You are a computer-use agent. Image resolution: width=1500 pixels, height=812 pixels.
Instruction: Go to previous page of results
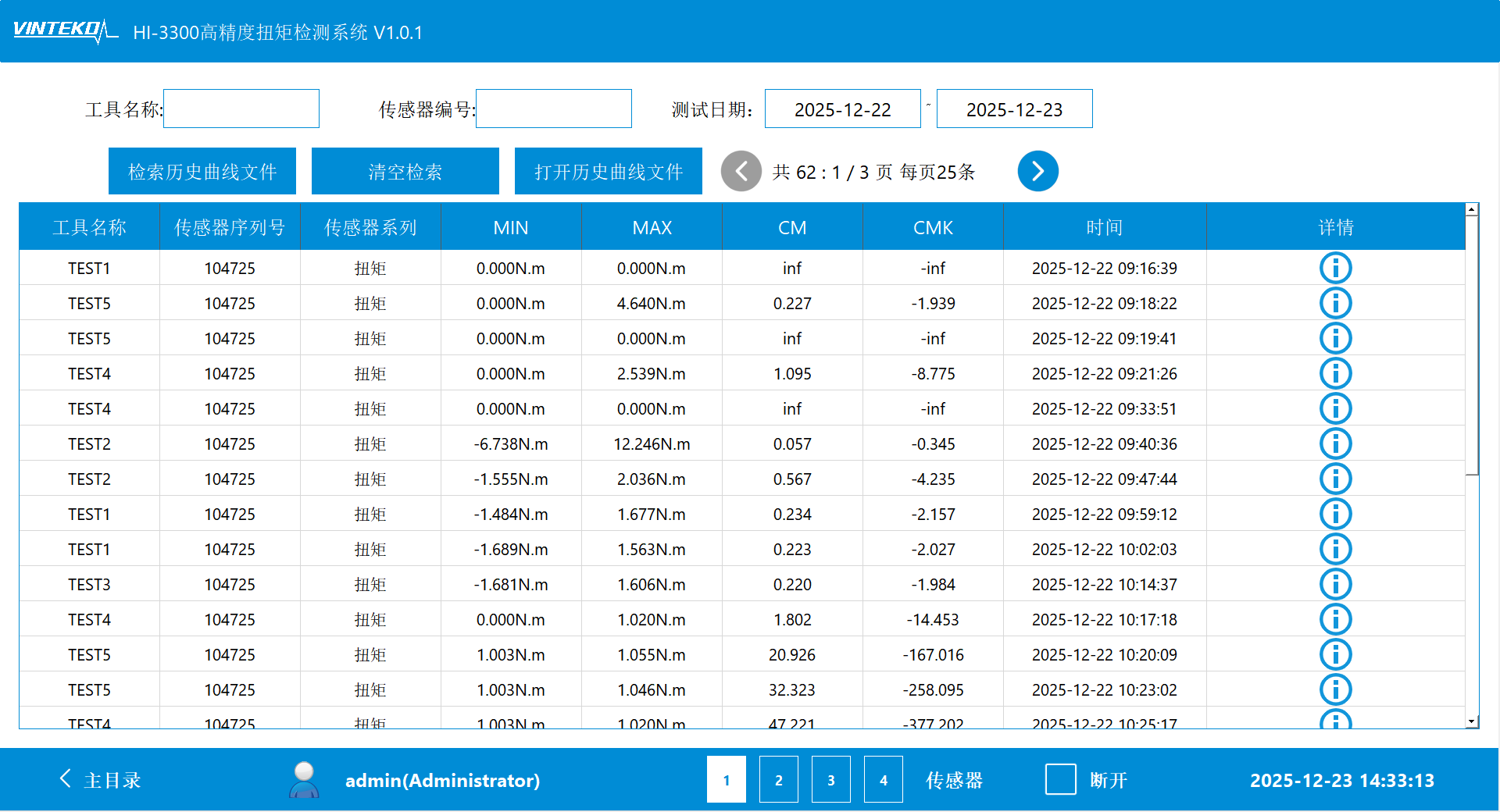click(x=741, y=171)
